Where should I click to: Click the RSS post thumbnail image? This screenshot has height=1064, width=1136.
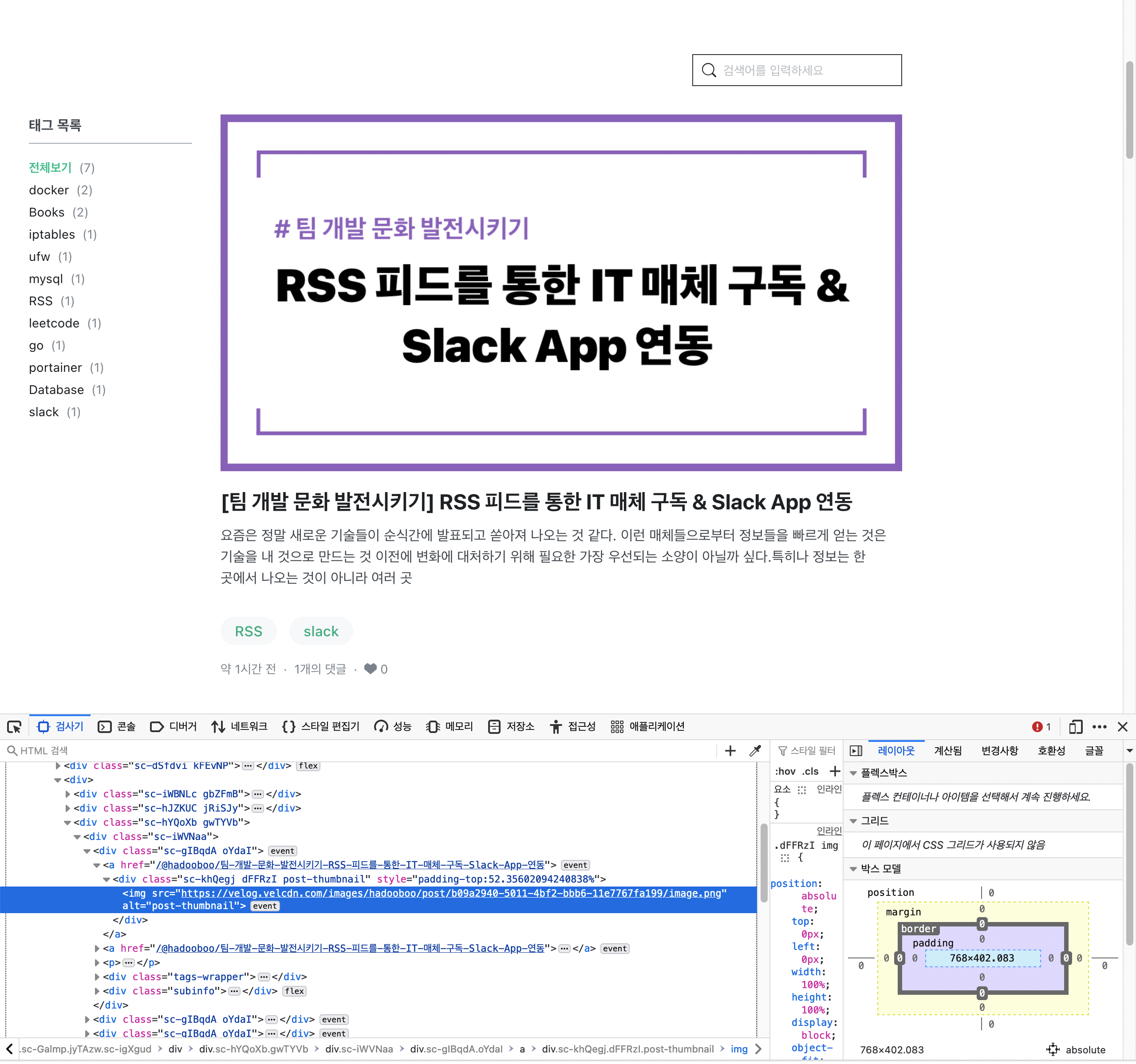click(x=560, y=292)
